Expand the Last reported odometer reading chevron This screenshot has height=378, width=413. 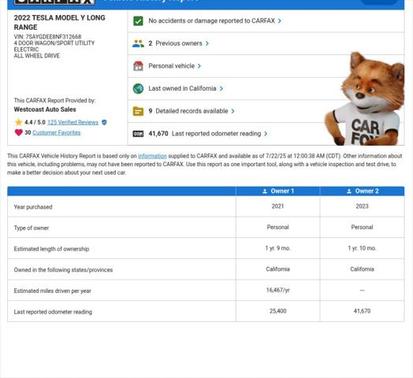click(266, 134)
